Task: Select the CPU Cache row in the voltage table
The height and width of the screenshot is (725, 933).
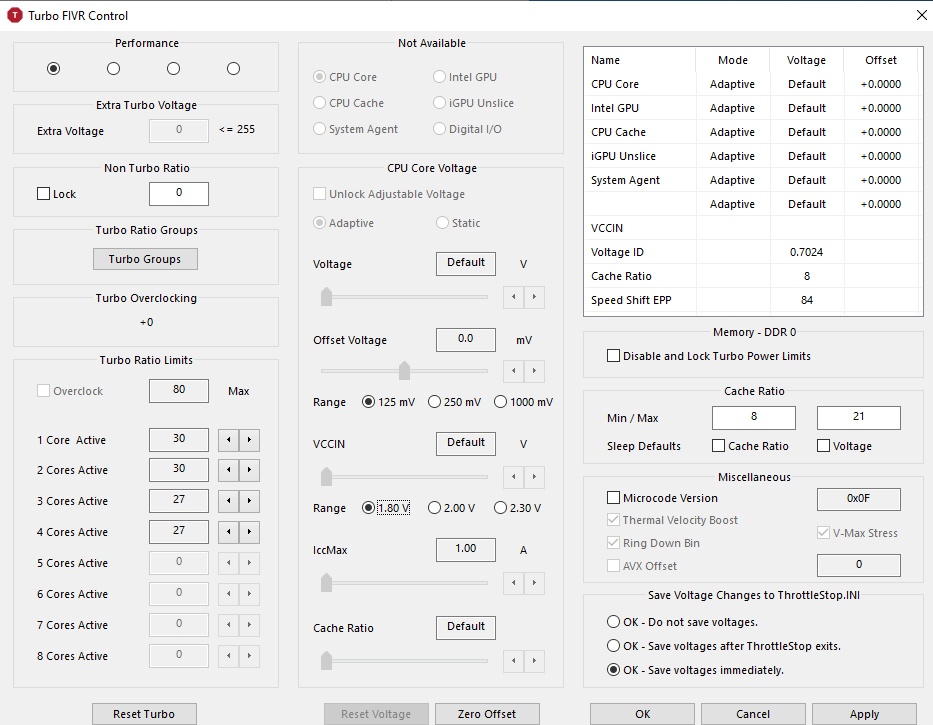Action: click(x=618, y=132)
